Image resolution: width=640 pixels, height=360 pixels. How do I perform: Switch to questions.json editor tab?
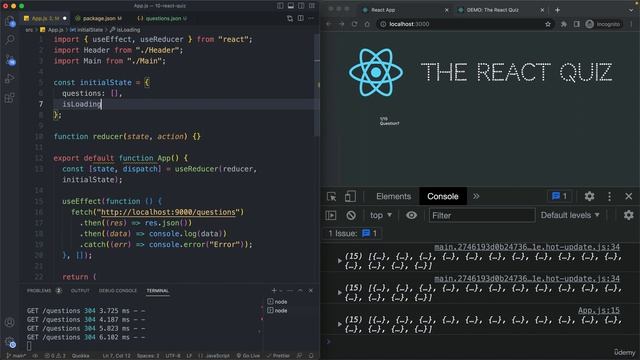162,18
